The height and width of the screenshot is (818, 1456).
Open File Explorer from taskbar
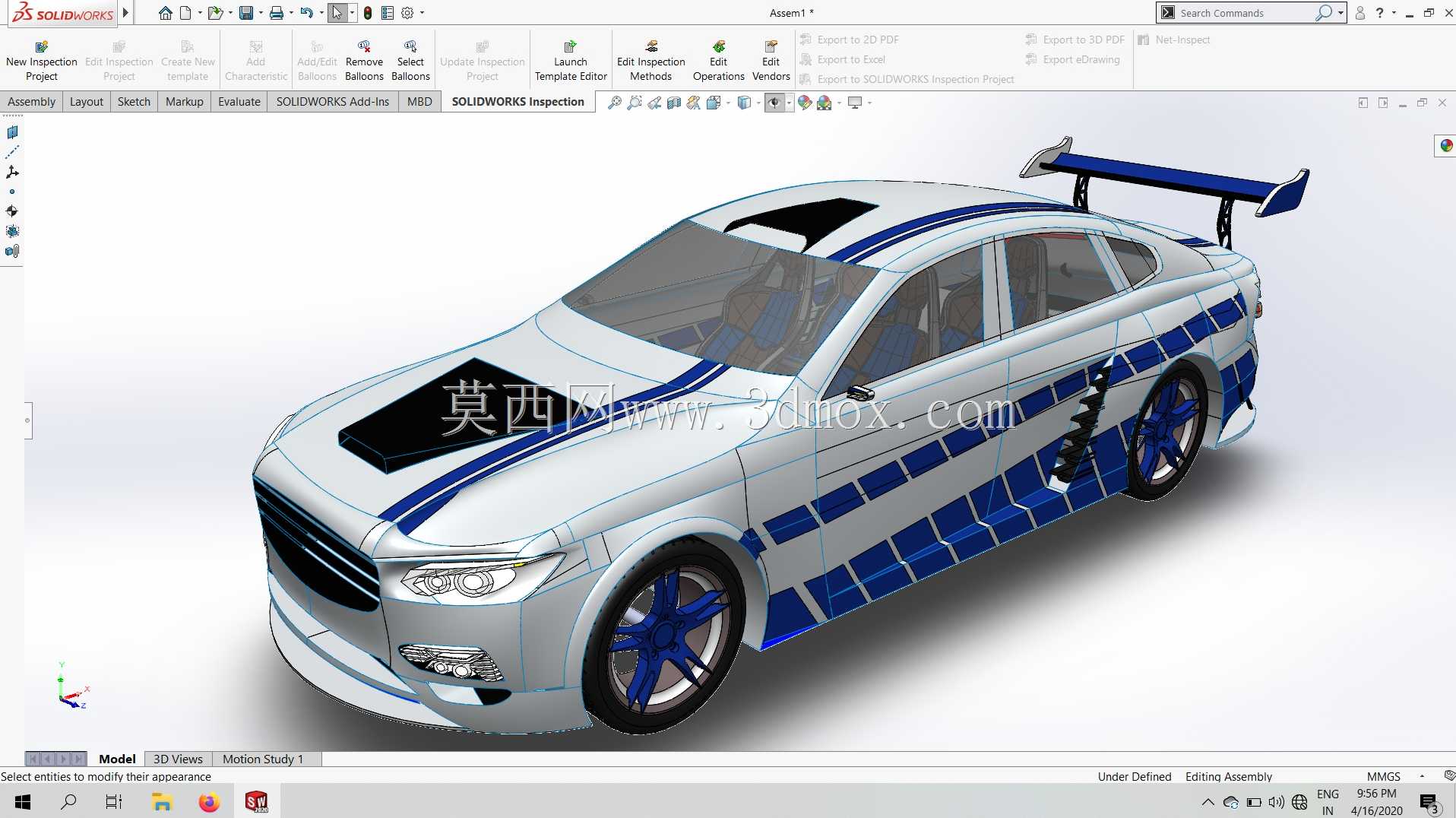pos(162,801)
